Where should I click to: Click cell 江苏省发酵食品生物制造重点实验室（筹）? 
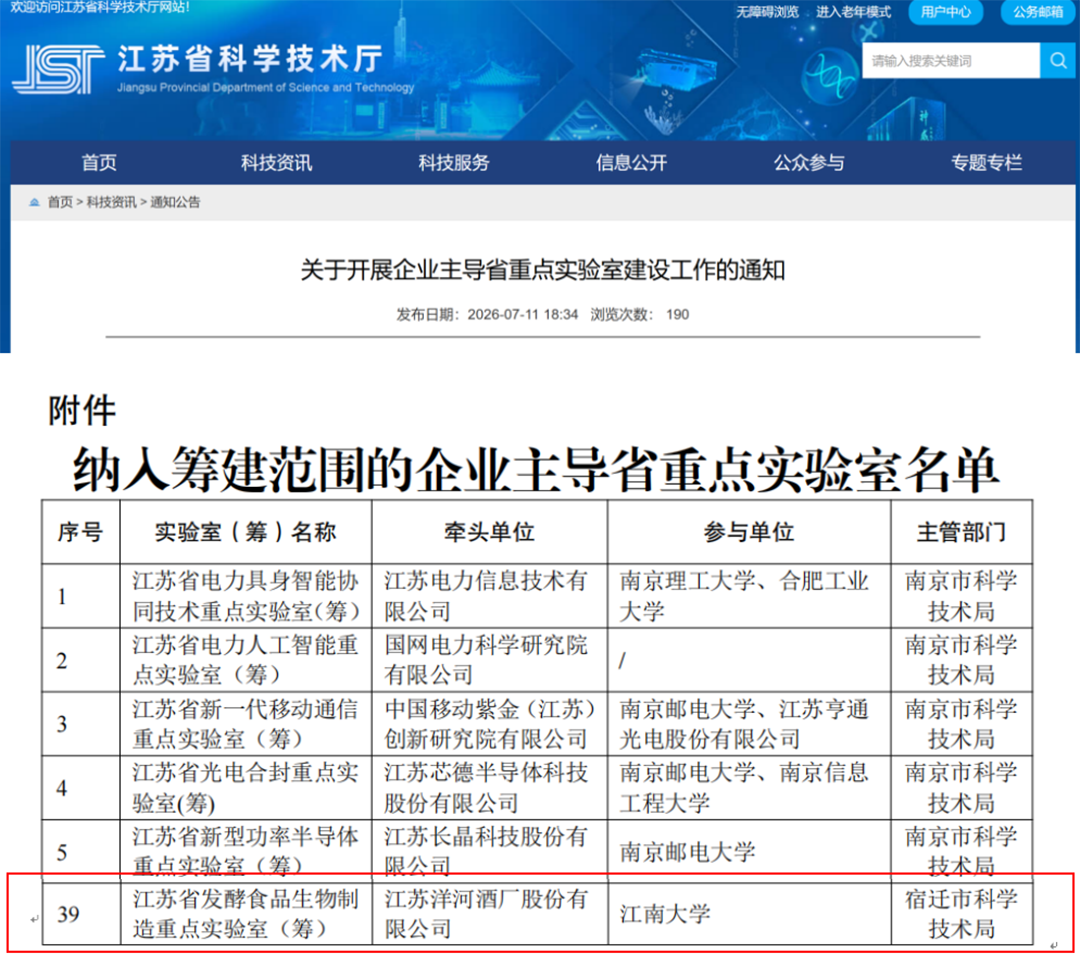[x=246, y=914]
